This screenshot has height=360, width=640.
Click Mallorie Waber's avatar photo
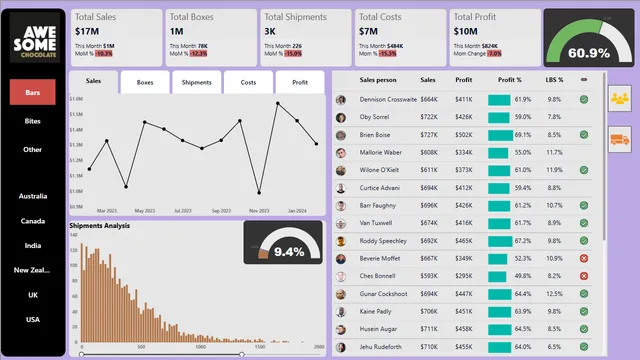[341, 153]
